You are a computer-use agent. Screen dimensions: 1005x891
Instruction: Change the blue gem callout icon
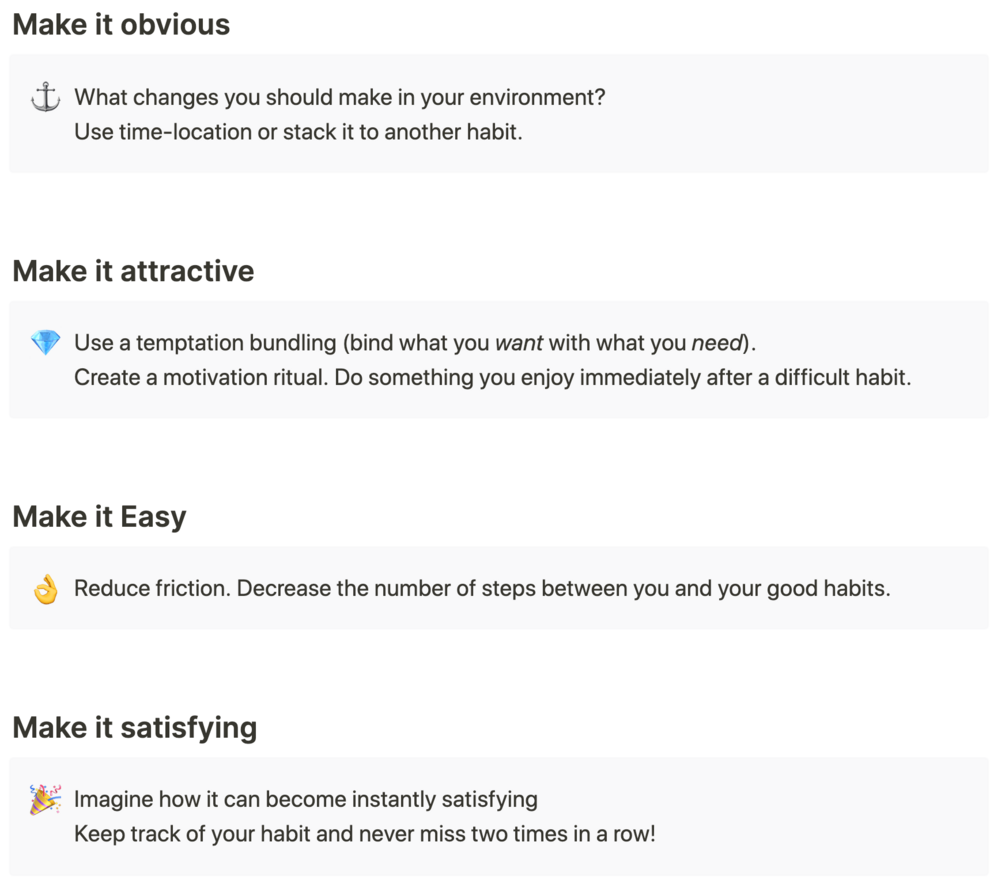(46, 344)
